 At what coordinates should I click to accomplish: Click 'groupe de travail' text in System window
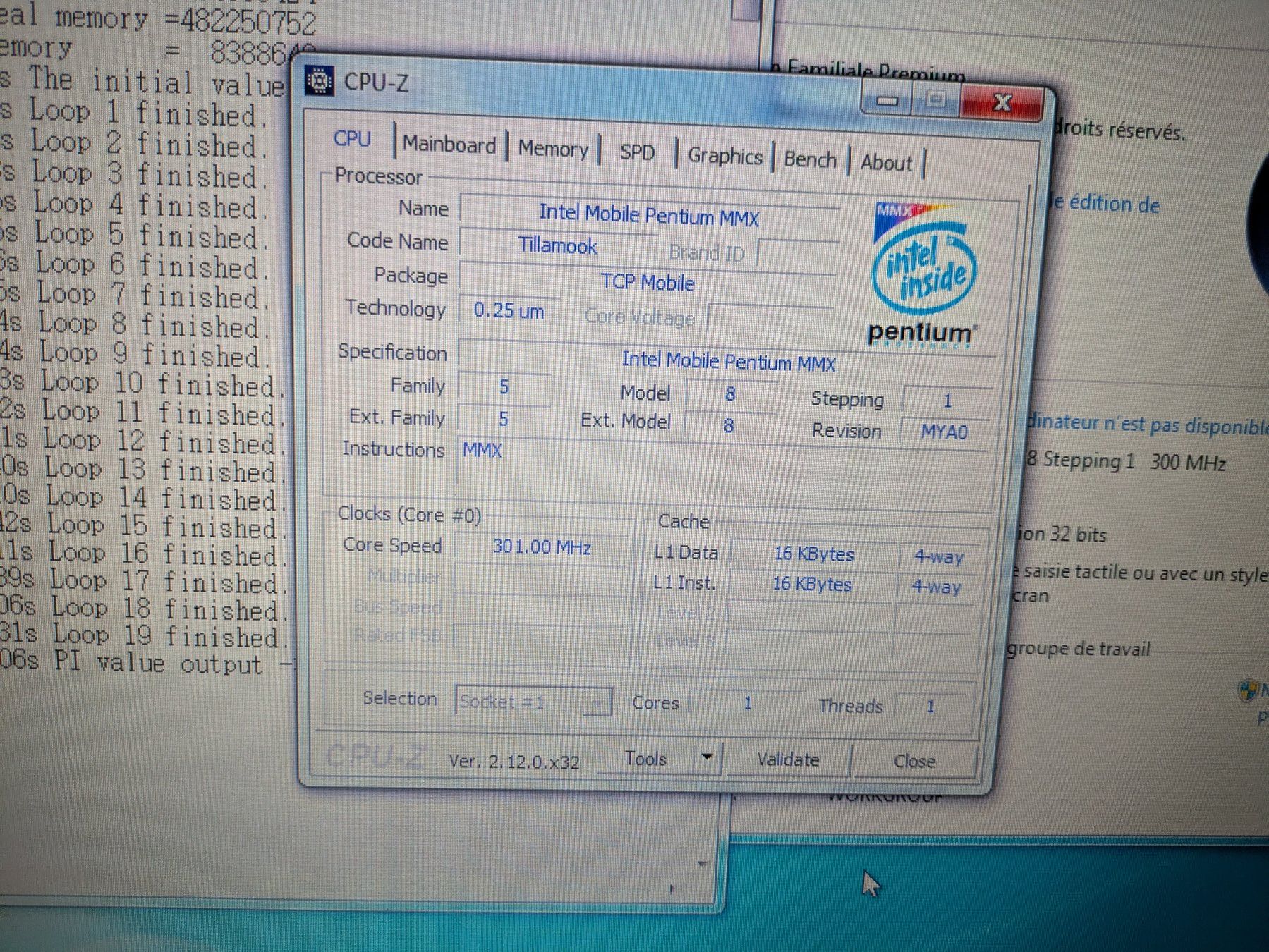tap(1079, 648)
